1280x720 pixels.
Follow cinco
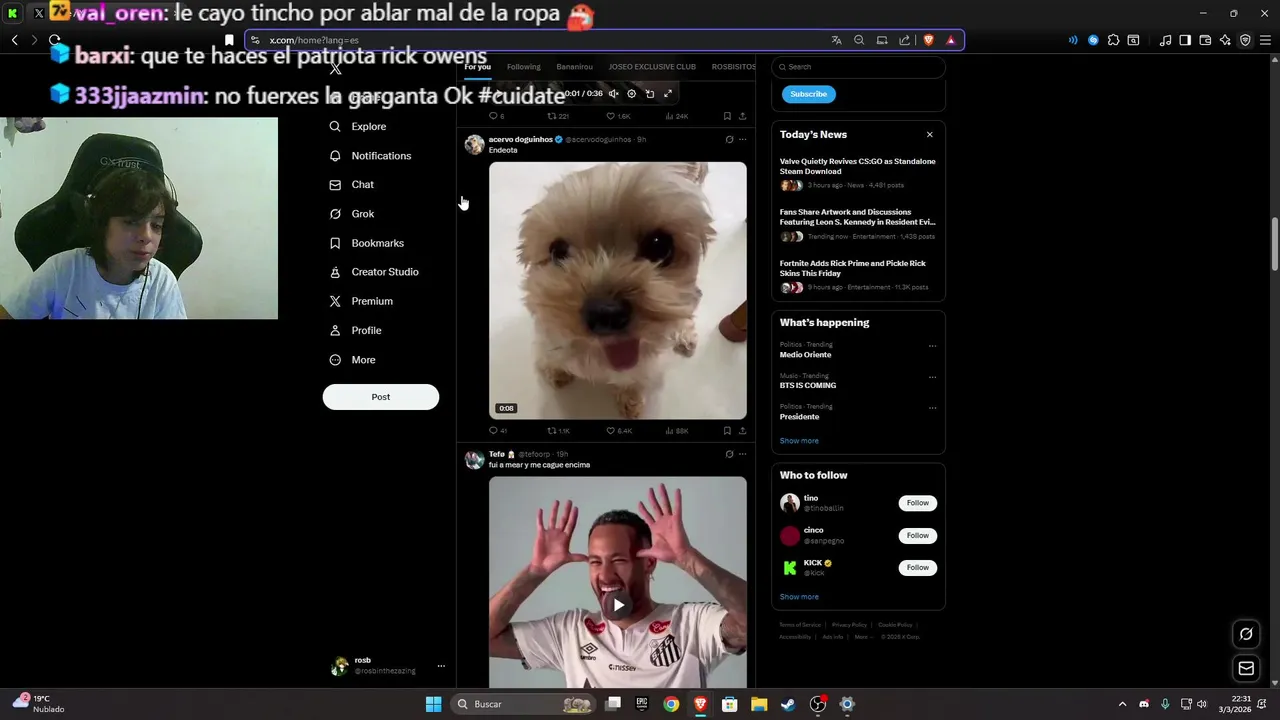coord(917,536)
